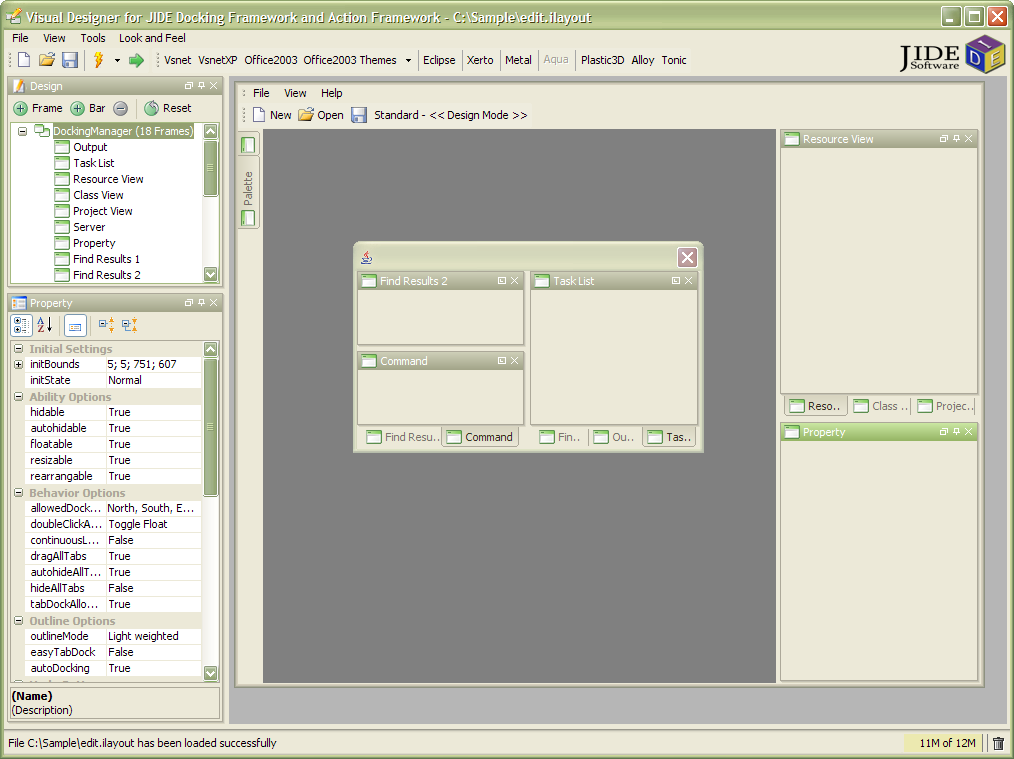Collapse the Behavior Options category
The height and width of the screenshot is (759, 1014).
click(x=19, y=493)
